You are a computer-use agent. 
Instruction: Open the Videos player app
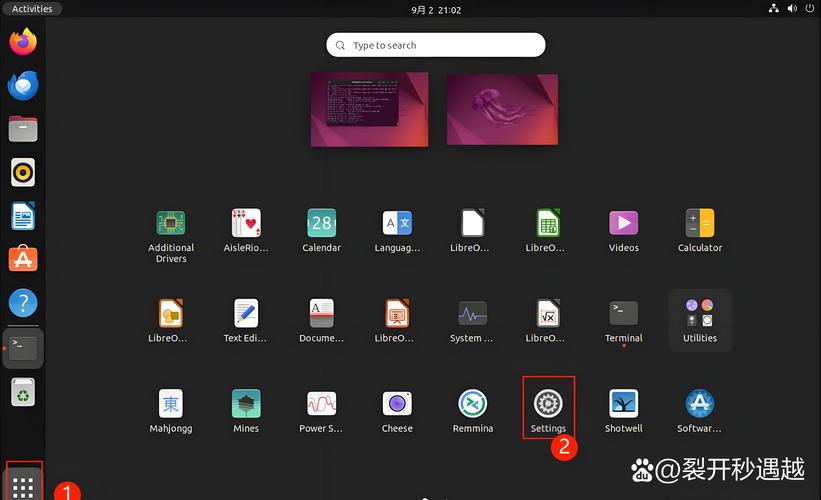(x=624, y=230)
